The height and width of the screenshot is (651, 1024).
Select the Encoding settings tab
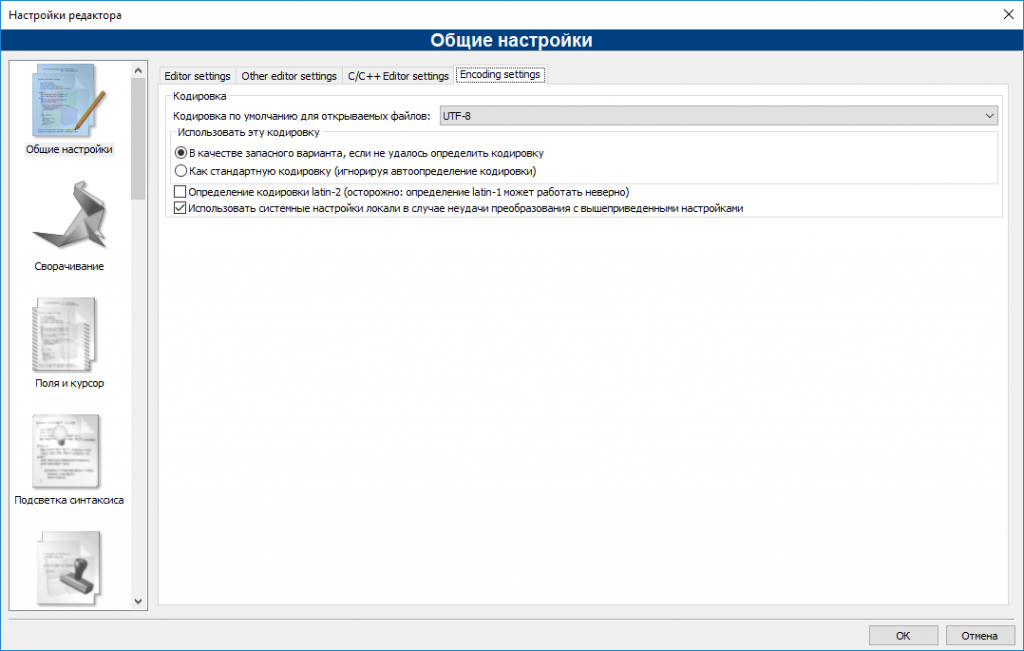[500, 74]
